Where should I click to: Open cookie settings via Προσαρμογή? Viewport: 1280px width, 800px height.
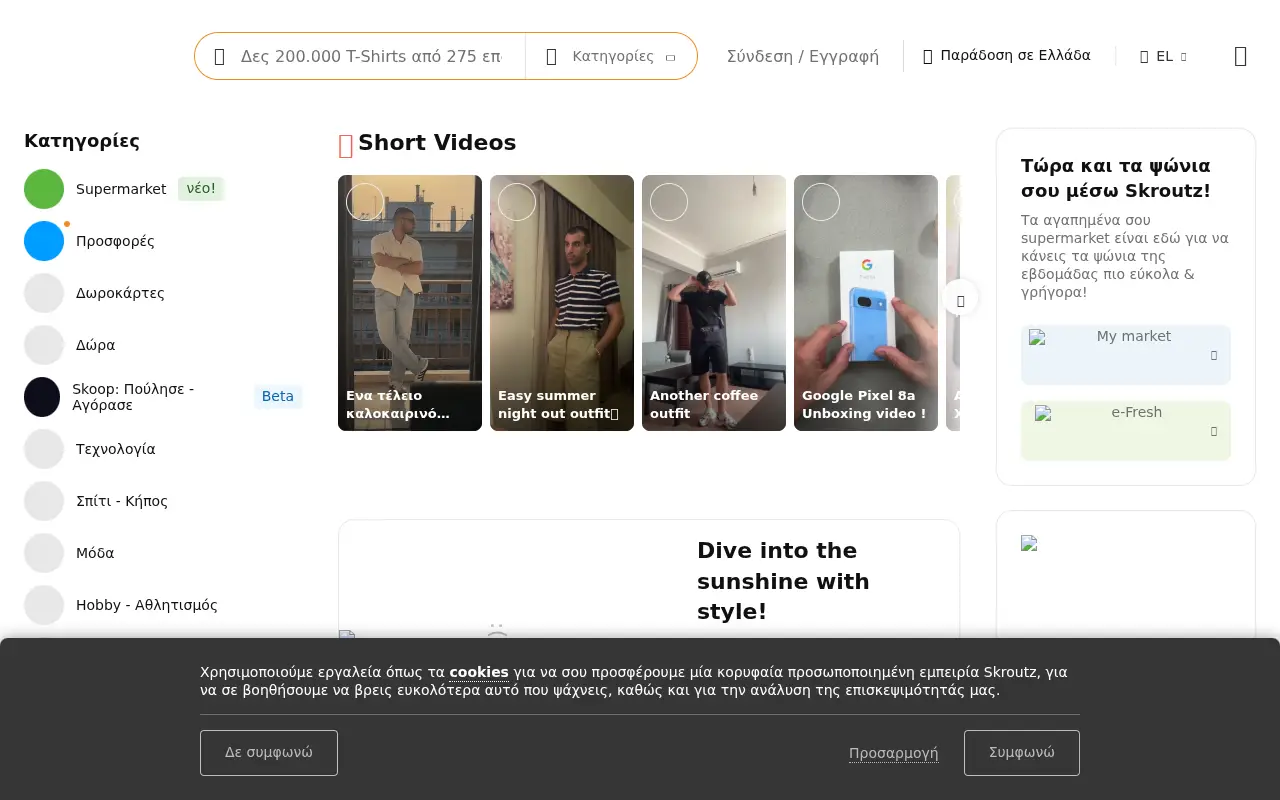(894, 753)
